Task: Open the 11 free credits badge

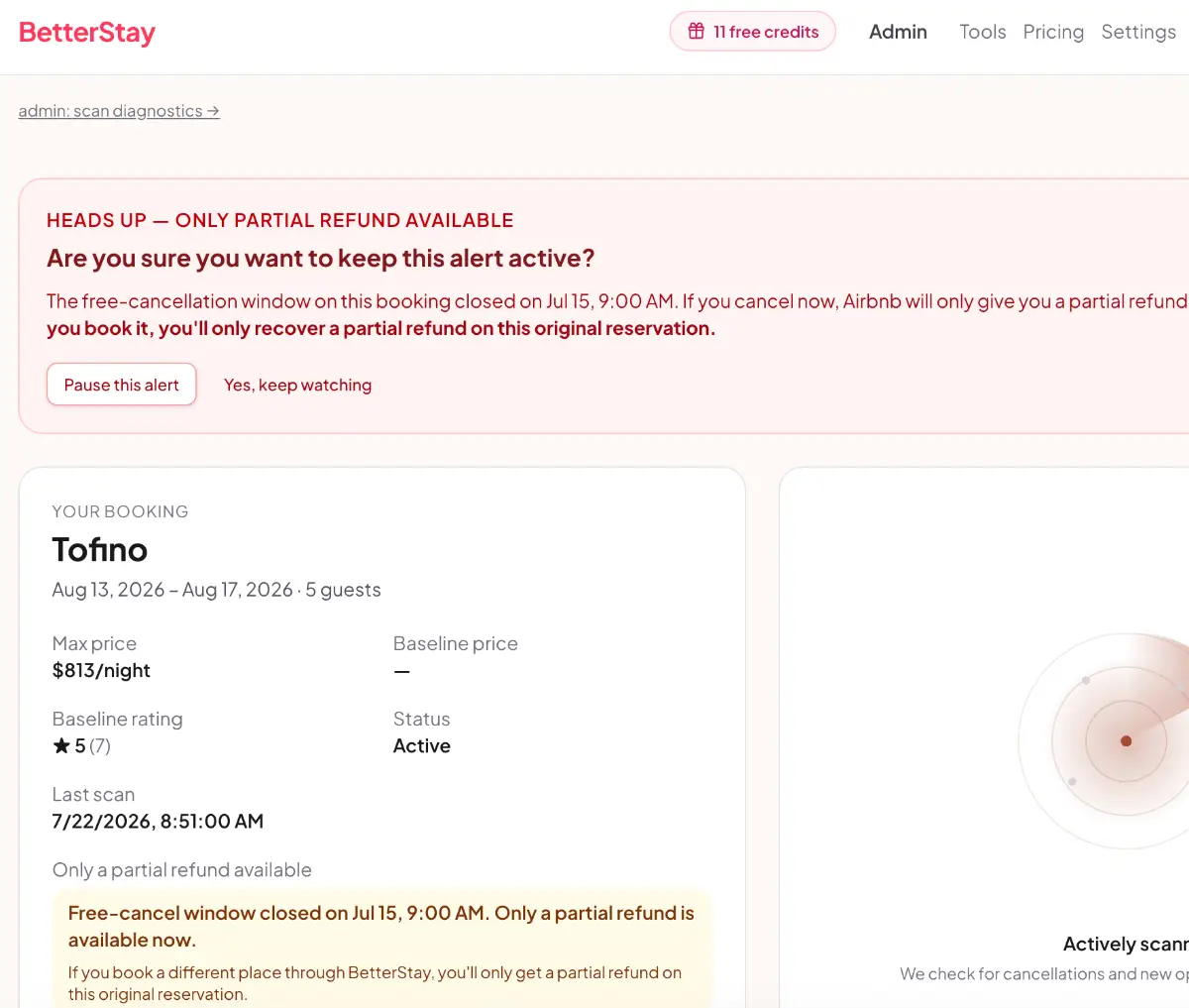Action: (753, 32)
